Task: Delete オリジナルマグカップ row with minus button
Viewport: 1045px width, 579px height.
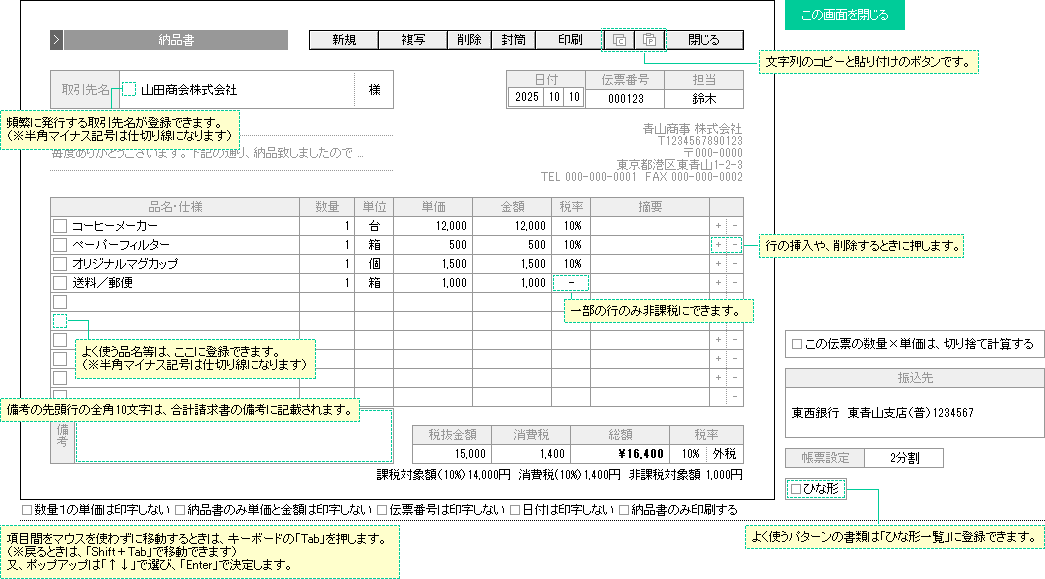Action: [734, 264]
